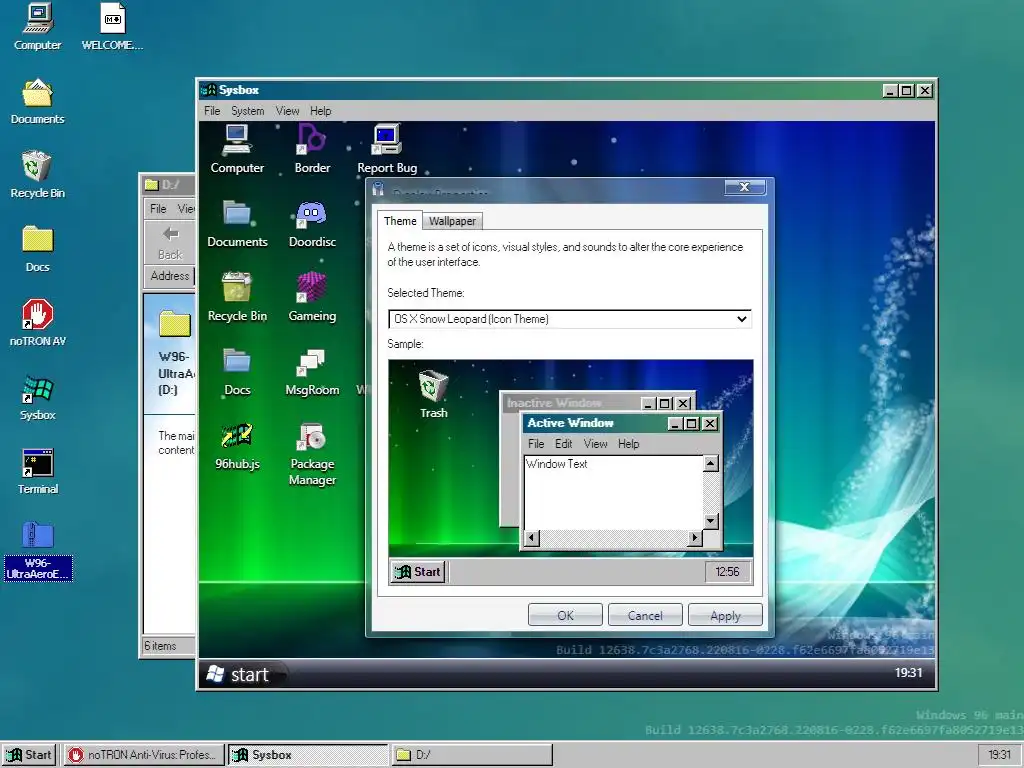Viewport: 1024px width, 768px height.
Task: Maximize the Sysbox window
Action: (906, 91)
